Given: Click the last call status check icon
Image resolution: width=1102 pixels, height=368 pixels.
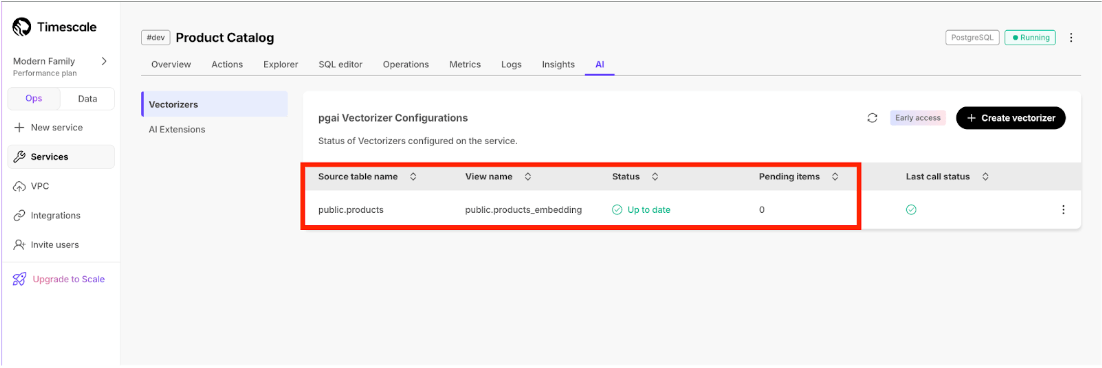Looking at the screenshot, I should [911, 209].
